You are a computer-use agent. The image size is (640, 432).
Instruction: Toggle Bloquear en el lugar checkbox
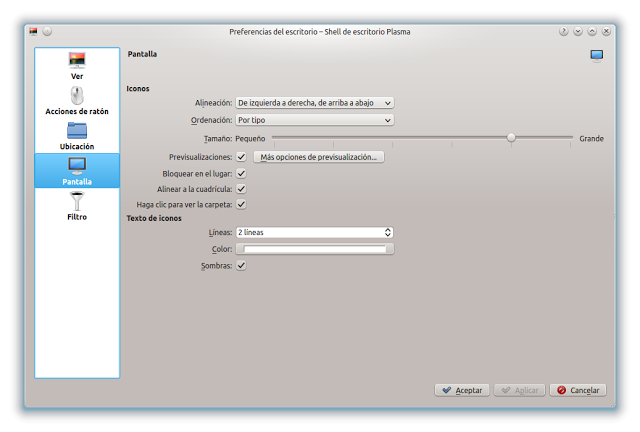pyautogui.click(x=241, y=173)
